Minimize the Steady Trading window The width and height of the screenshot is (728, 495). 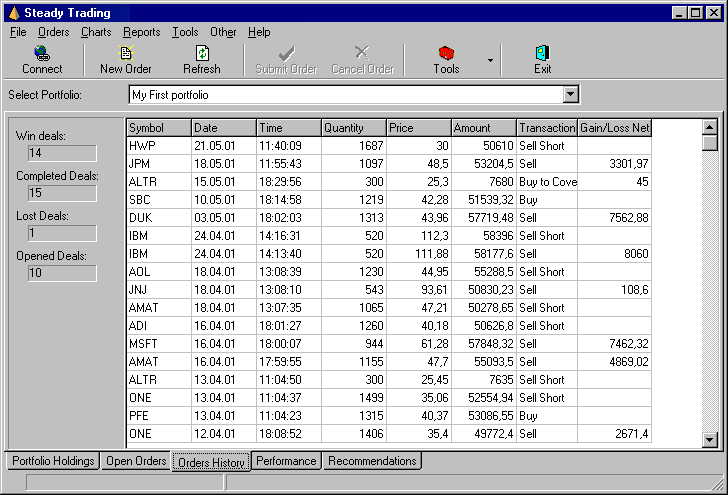680,13
